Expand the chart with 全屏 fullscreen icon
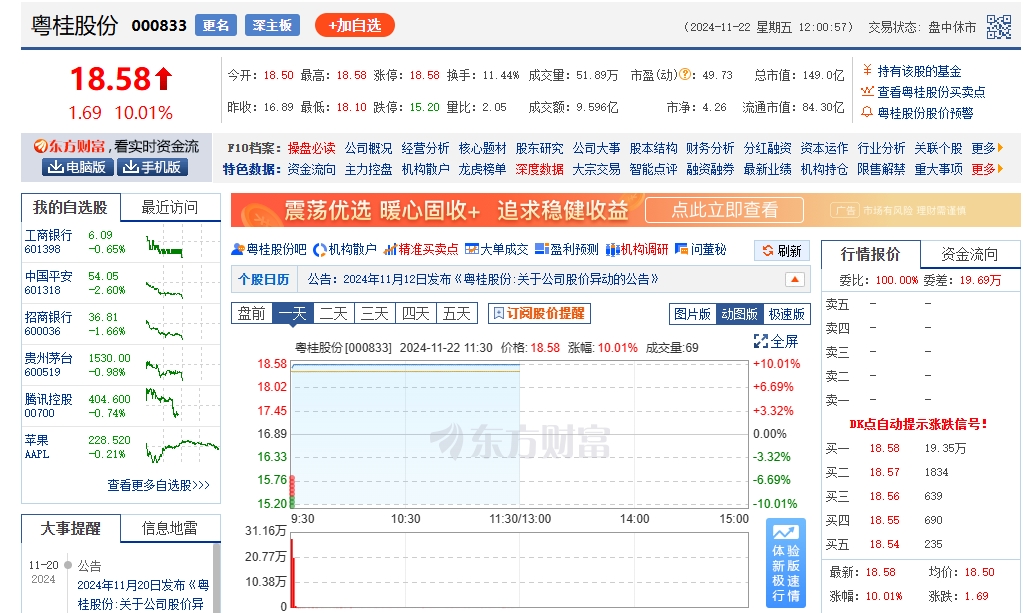 coord(776,341)
